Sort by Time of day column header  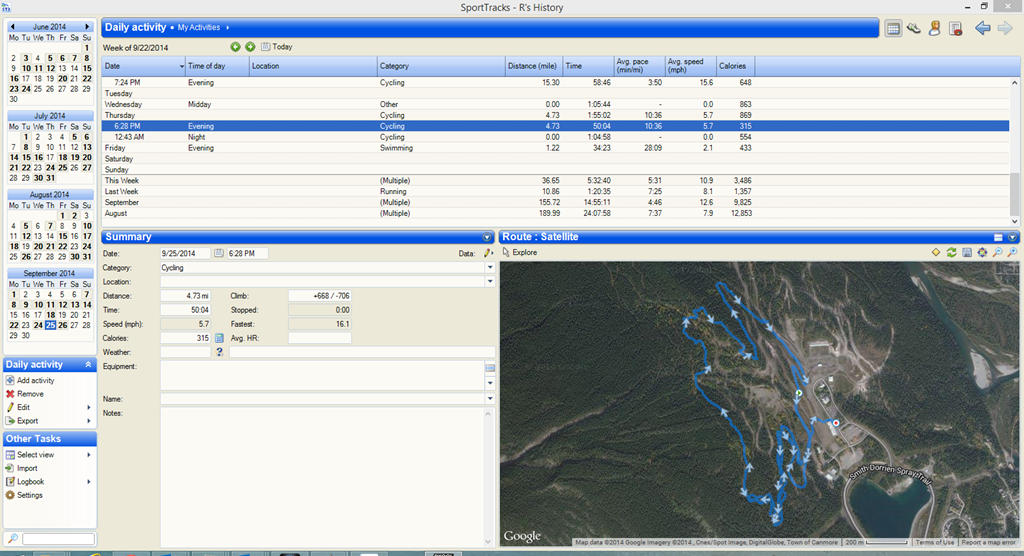click(x=217, y=66)
